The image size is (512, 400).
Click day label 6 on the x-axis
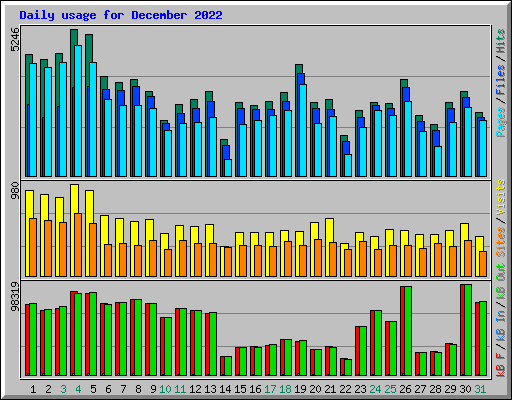pyautogui.click(x=108, y=389)
